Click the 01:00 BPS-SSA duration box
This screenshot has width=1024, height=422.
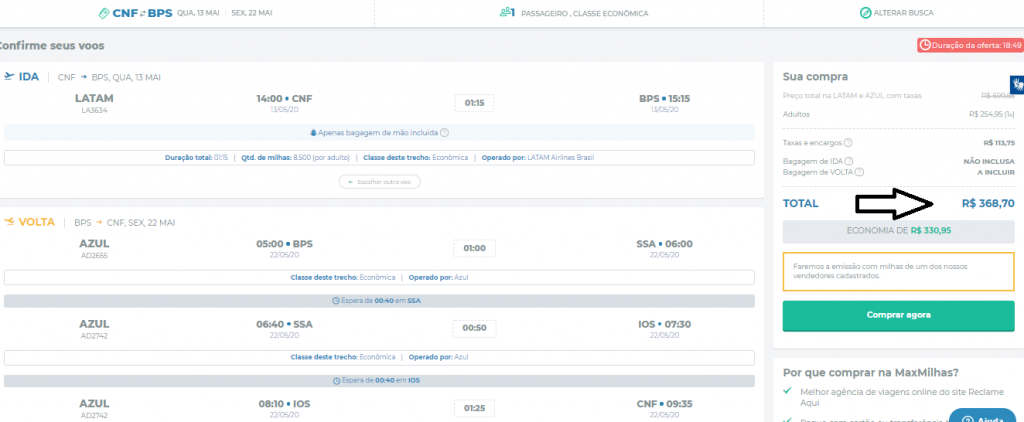[474, 248]
